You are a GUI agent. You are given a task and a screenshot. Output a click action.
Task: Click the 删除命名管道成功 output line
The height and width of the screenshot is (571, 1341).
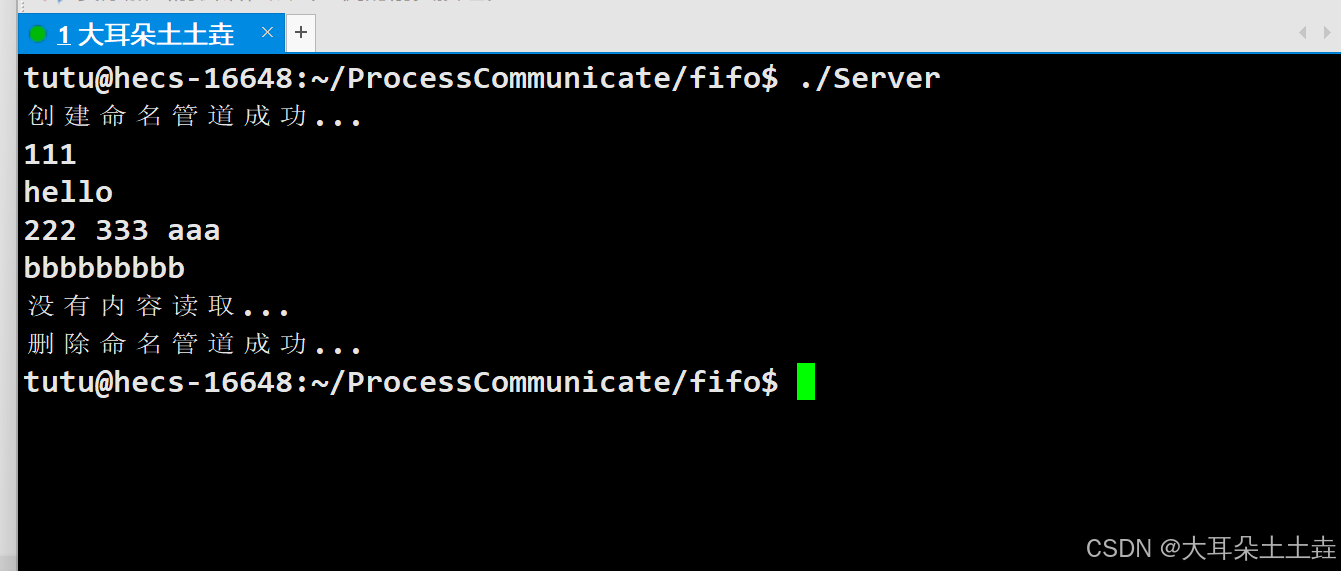tap(193, 344)
